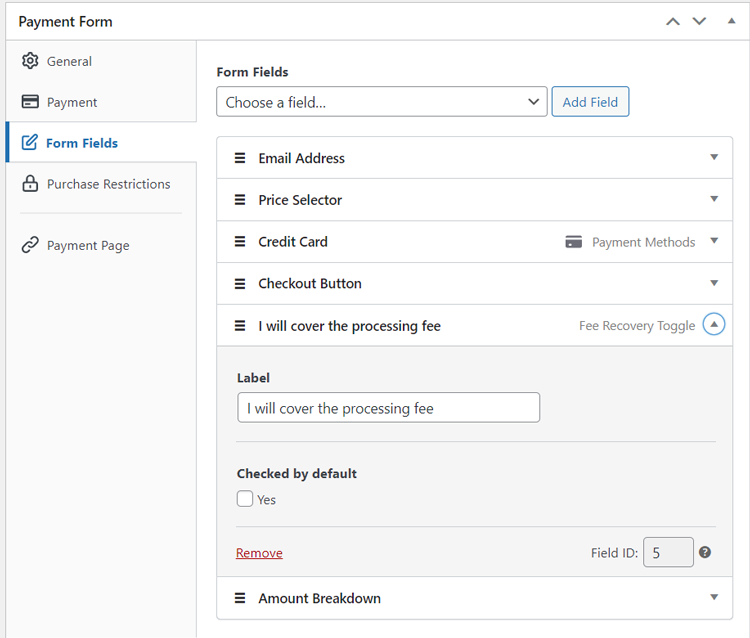This screenshot has width=750, height=638.
Task: Click the Amount Breakdown row title
Action: click(320, 598)
